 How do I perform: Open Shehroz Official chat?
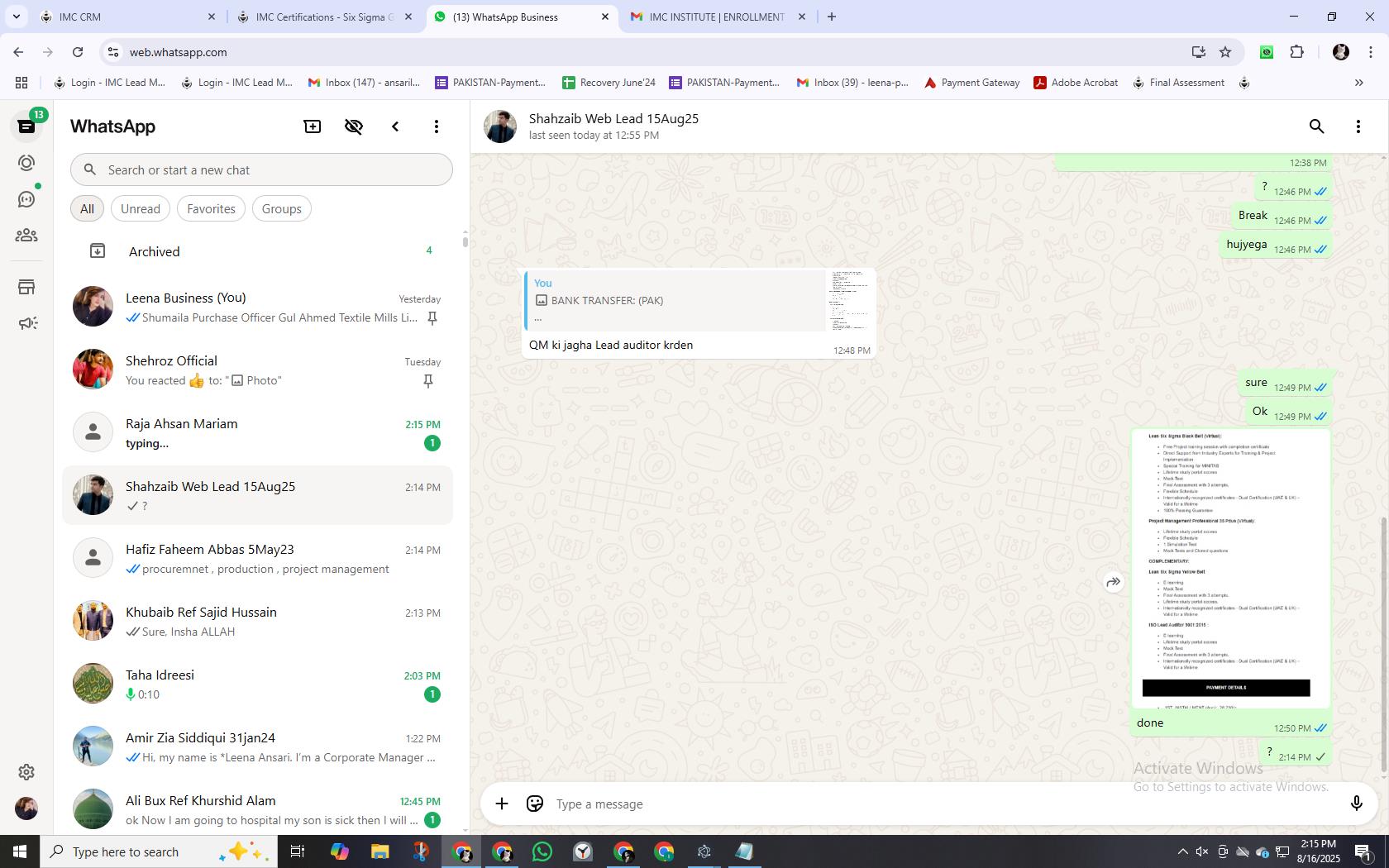(x=258, y=370)
